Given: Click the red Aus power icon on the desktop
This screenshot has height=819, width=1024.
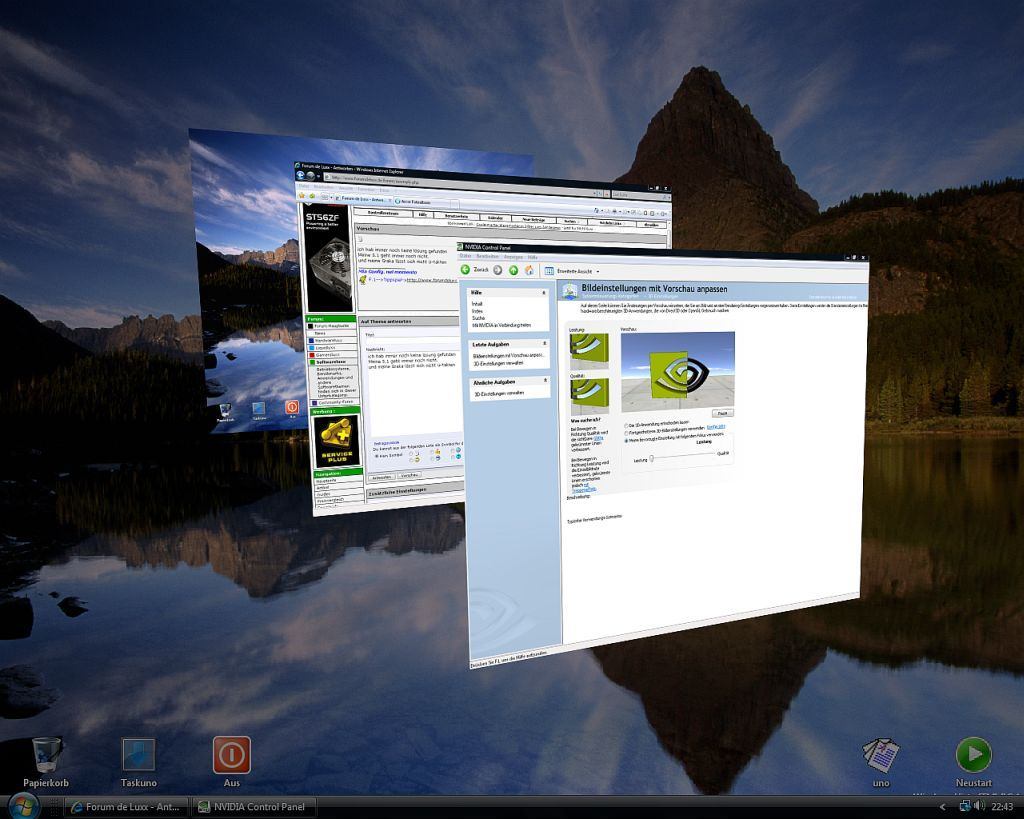Looking at the screenshot, I should point(231,762).
